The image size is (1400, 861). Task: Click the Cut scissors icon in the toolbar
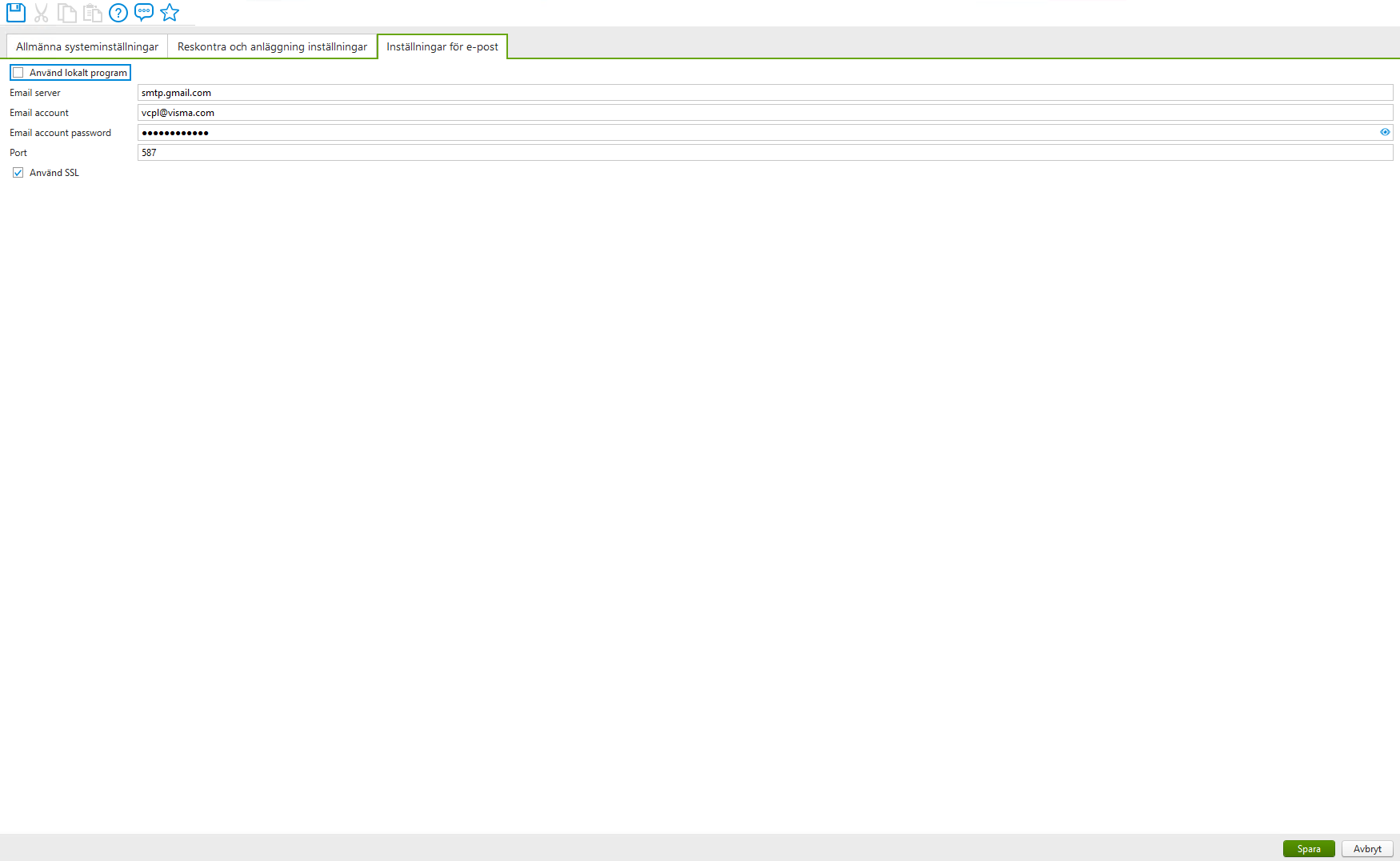pos(41,12)
